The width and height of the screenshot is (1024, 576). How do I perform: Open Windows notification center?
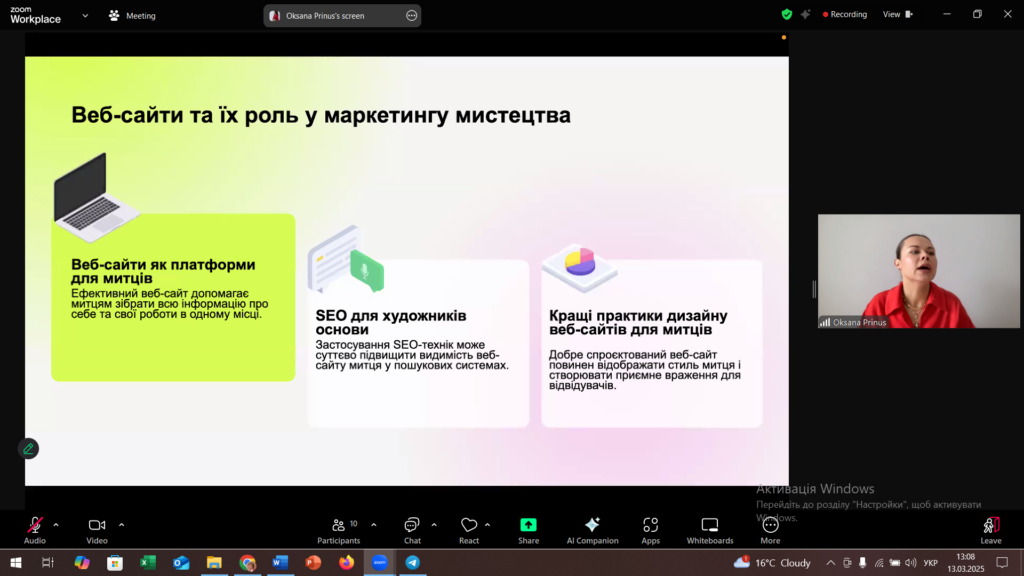coord(1002,562)
